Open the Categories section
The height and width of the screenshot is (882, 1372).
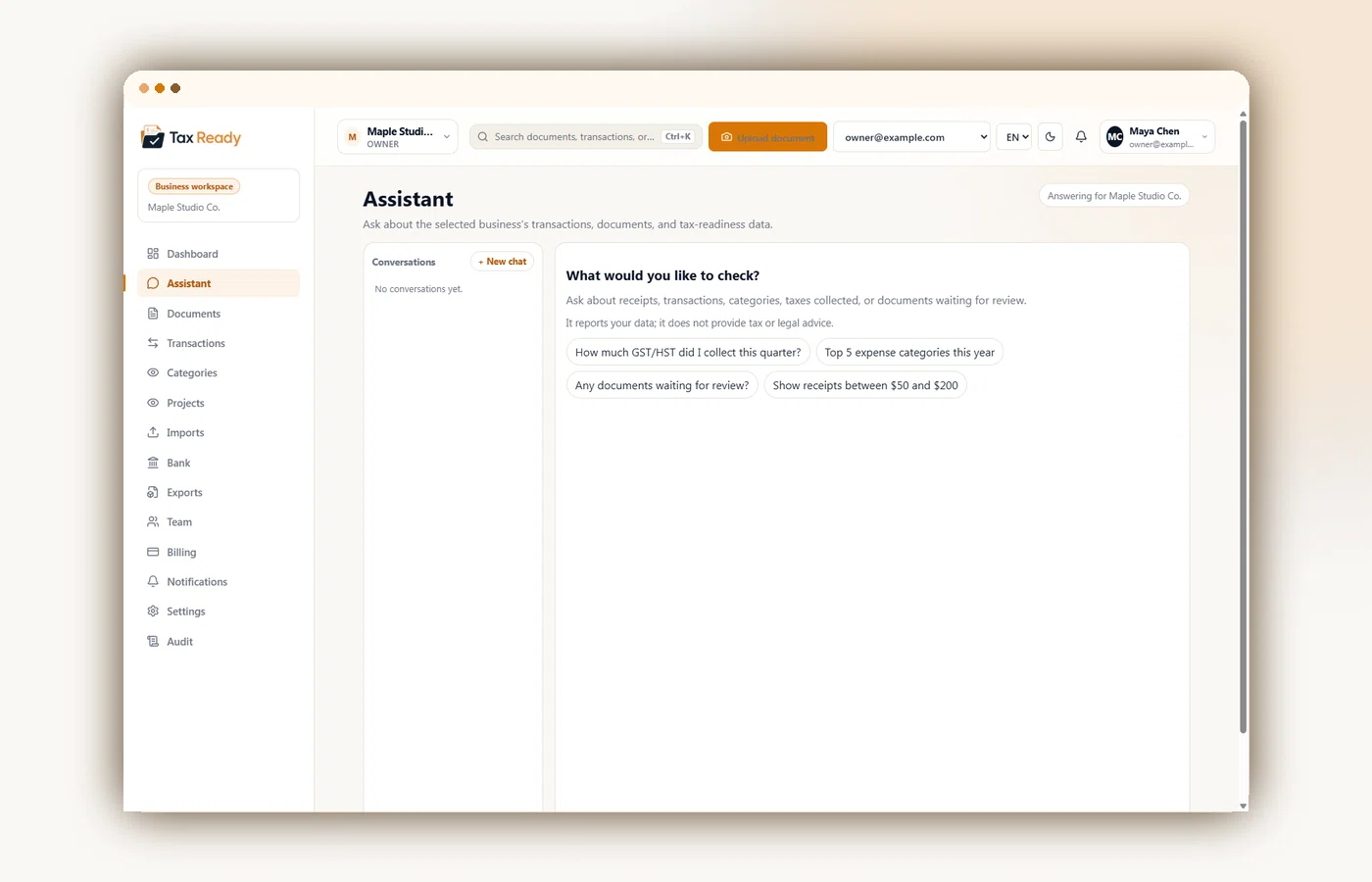[x=219, y=372]
